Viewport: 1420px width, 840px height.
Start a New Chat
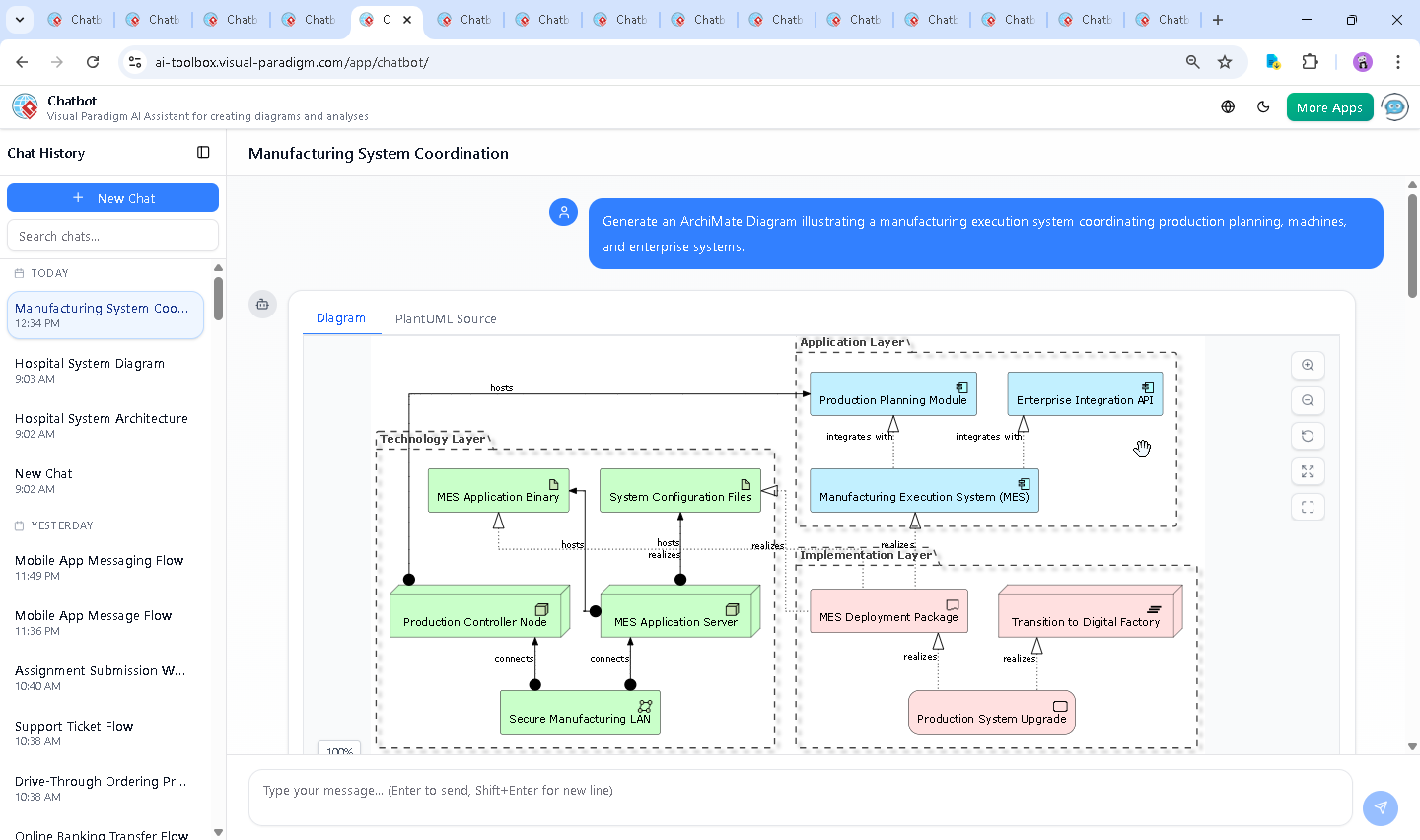(x=112, y=197)
